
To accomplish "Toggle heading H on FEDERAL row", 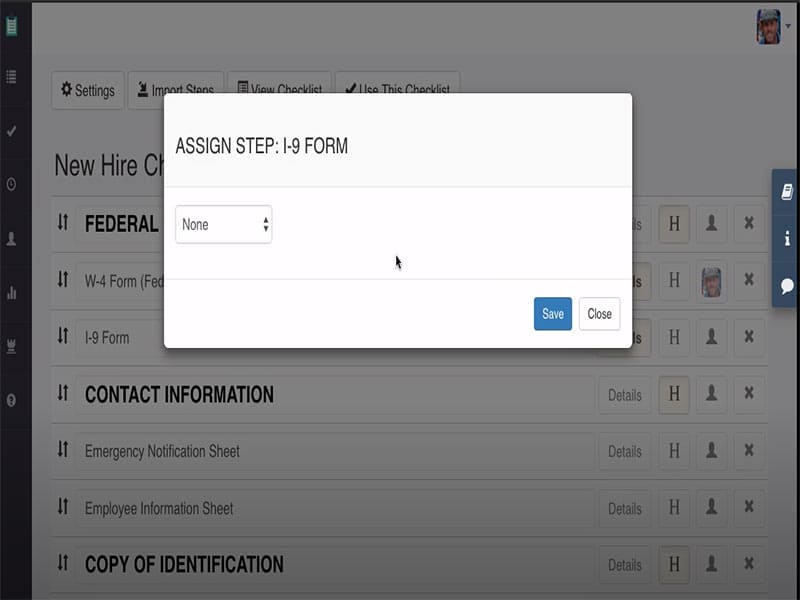I will point(674,223).
